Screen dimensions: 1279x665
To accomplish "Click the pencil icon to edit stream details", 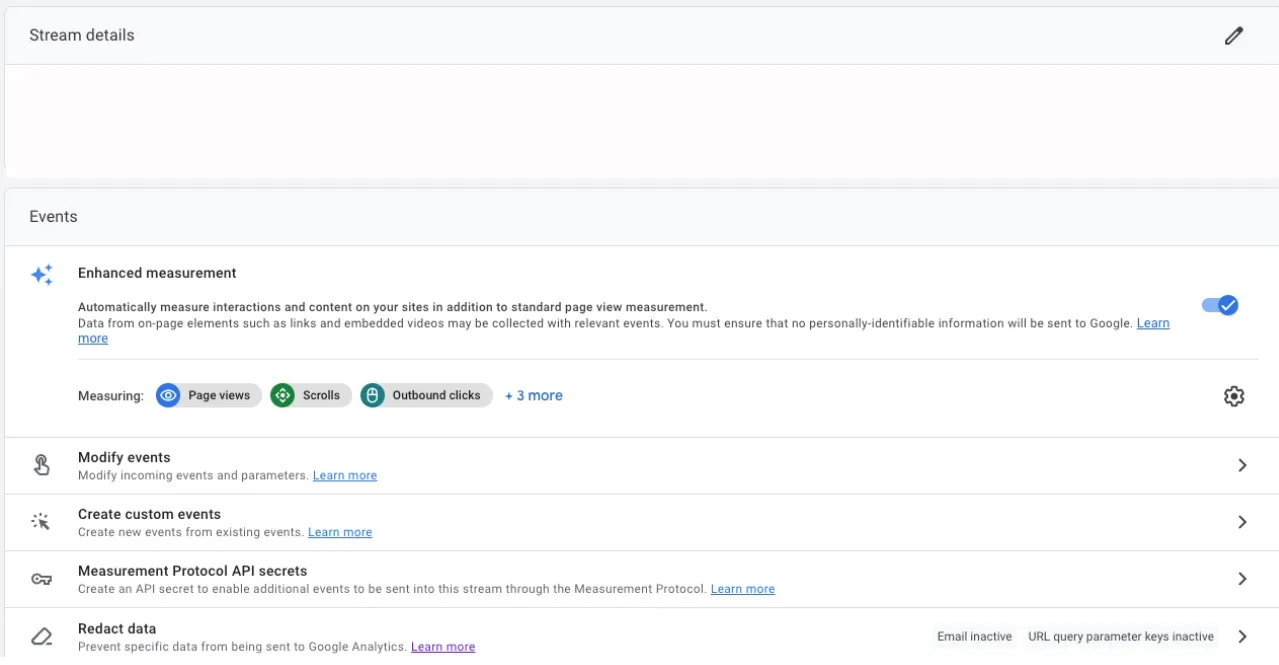I will 1234,35.
